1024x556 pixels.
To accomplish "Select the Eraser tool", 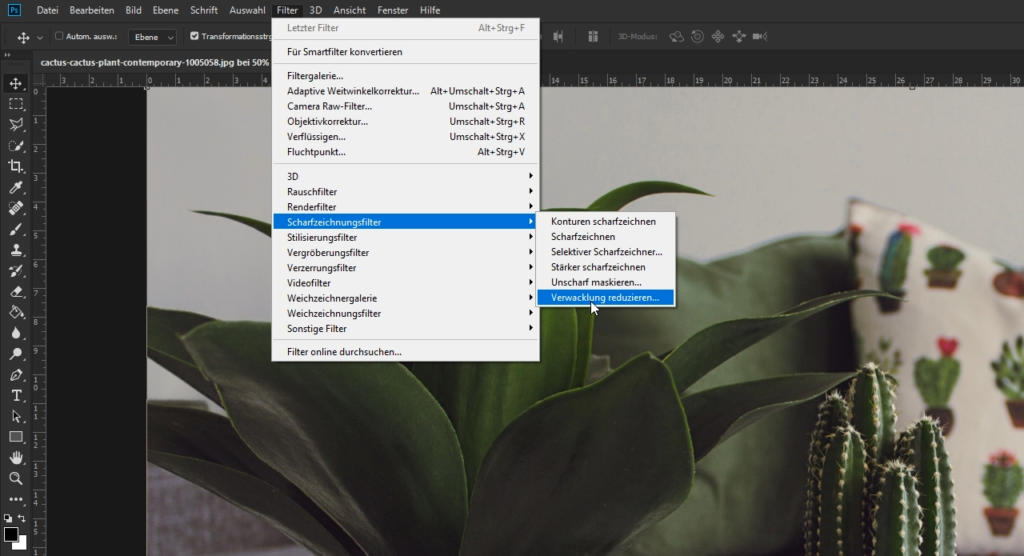I will [x=16, y=291].
